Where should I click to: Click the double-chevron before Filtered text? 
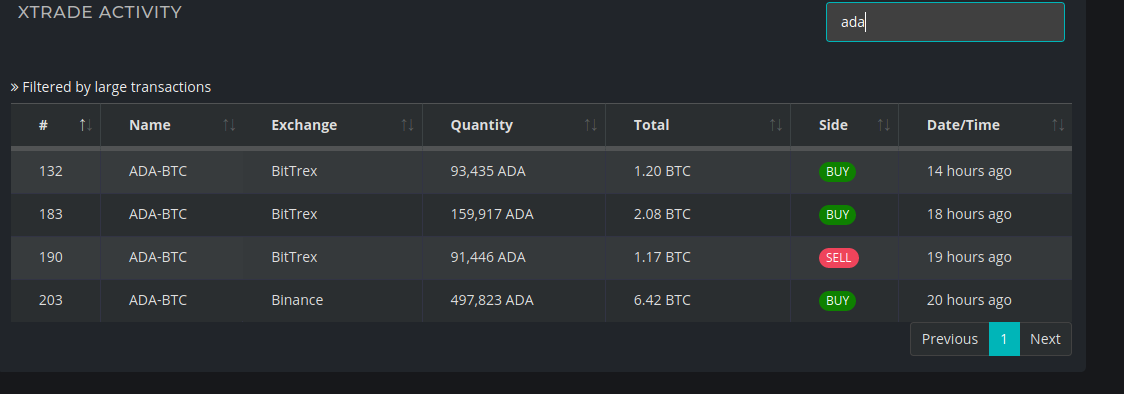pos(14,87)
